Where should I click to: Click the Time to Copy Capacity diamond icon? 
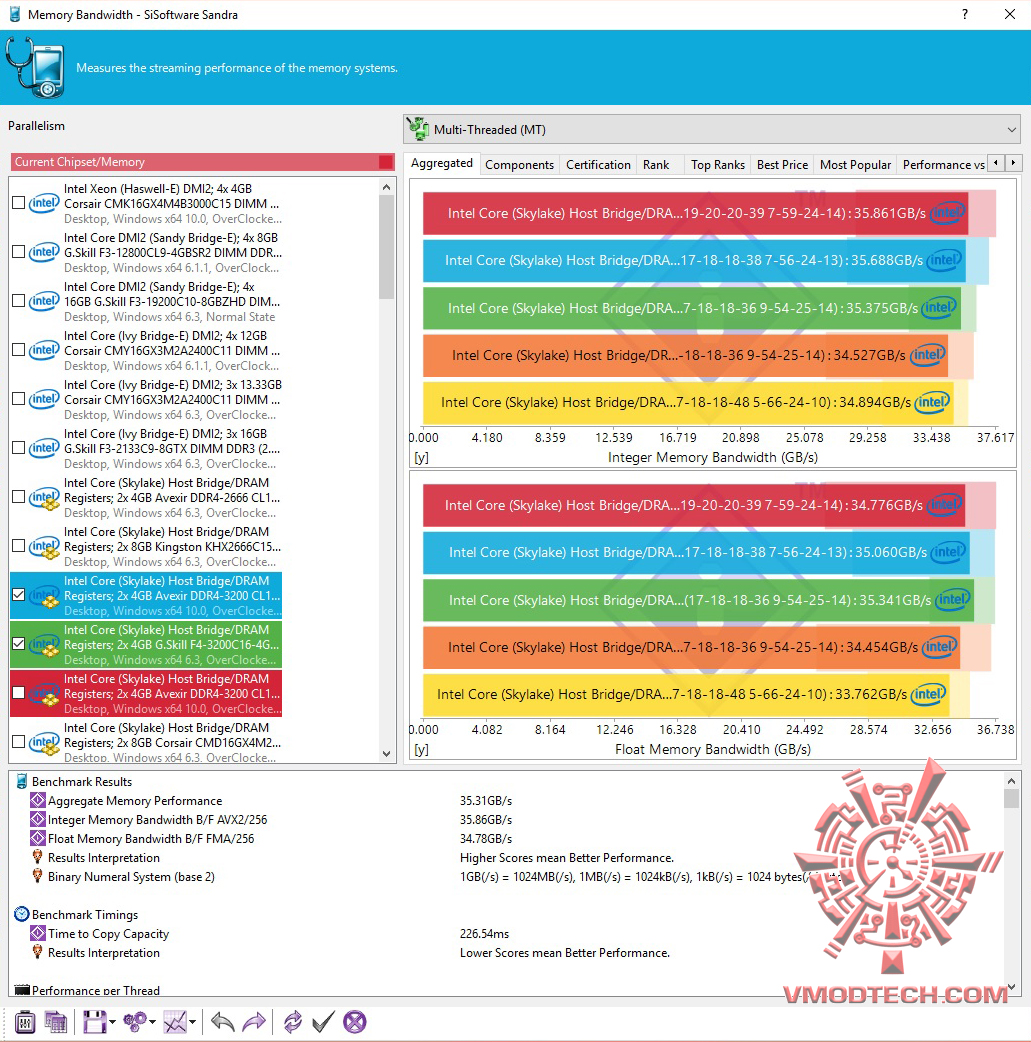point(38,933)
